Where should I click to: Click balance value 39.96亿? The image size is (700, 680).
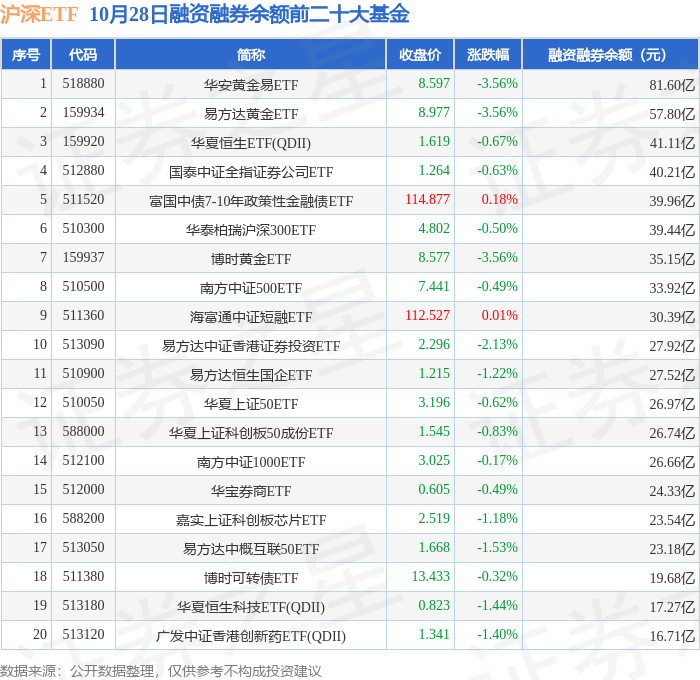tap(672, 201)
